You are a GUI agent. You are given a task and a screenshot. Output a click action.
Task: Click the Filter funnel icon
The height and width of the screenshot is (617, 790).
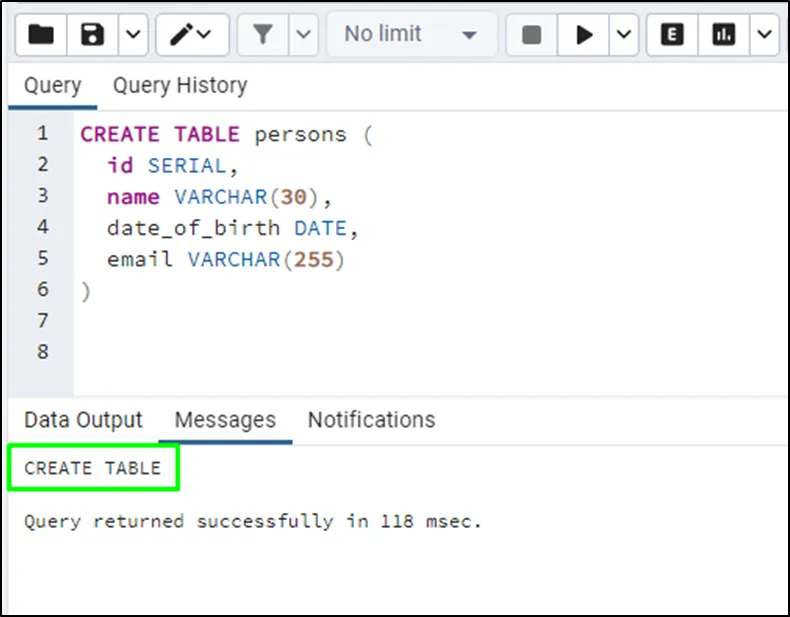click(263, 35)
